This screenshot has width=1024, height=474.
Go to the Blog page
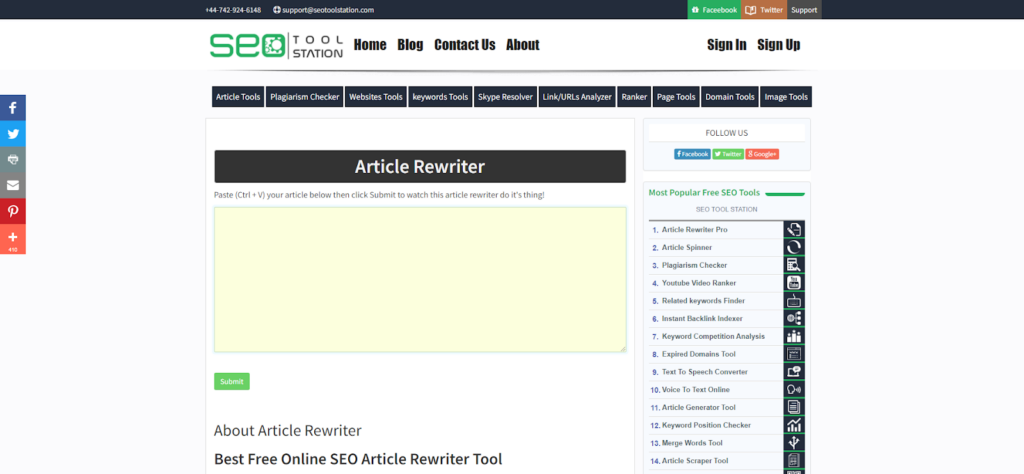(410, 45)
